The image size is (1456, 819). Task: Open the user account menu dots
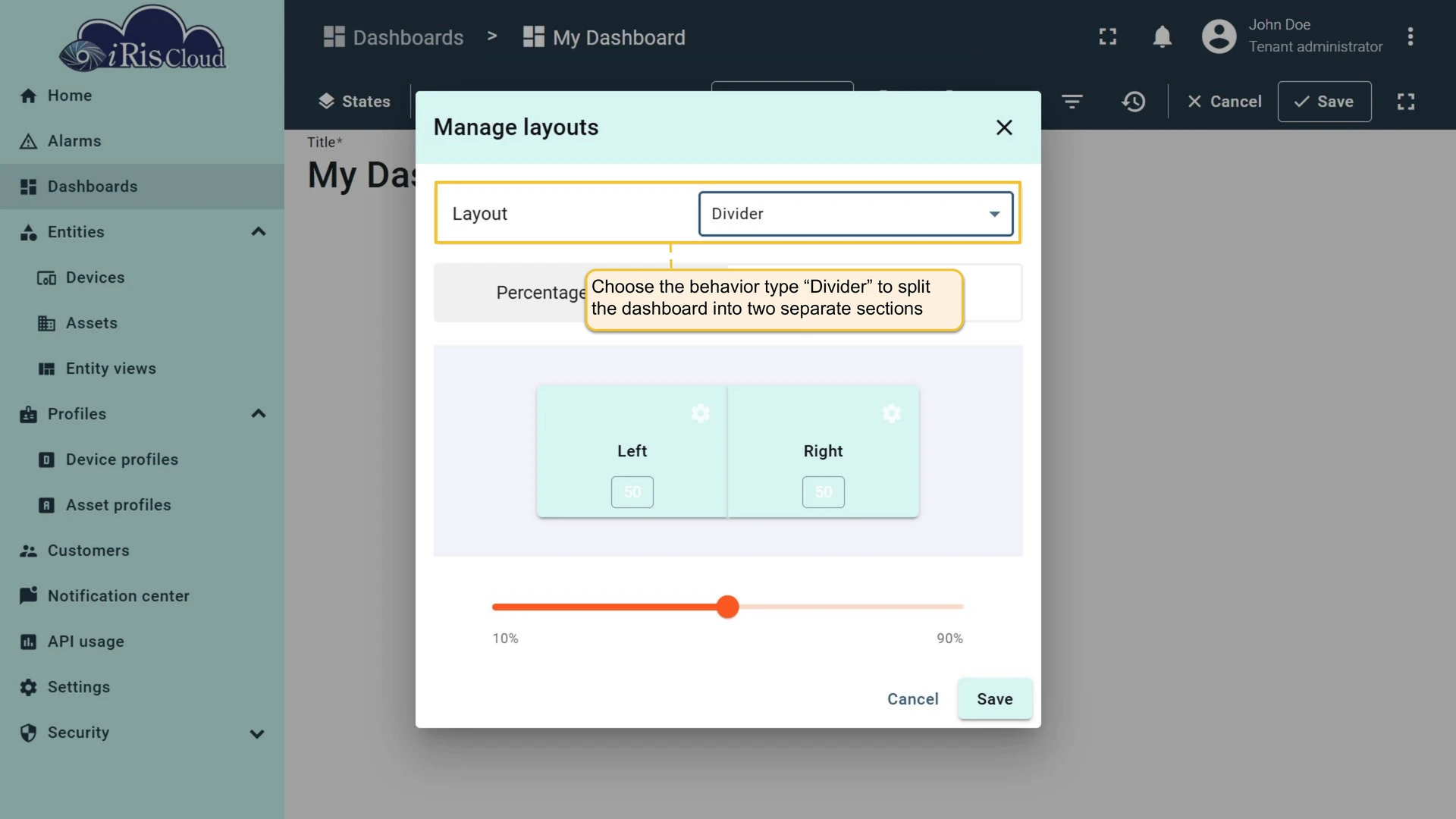tap(1410, 36)
